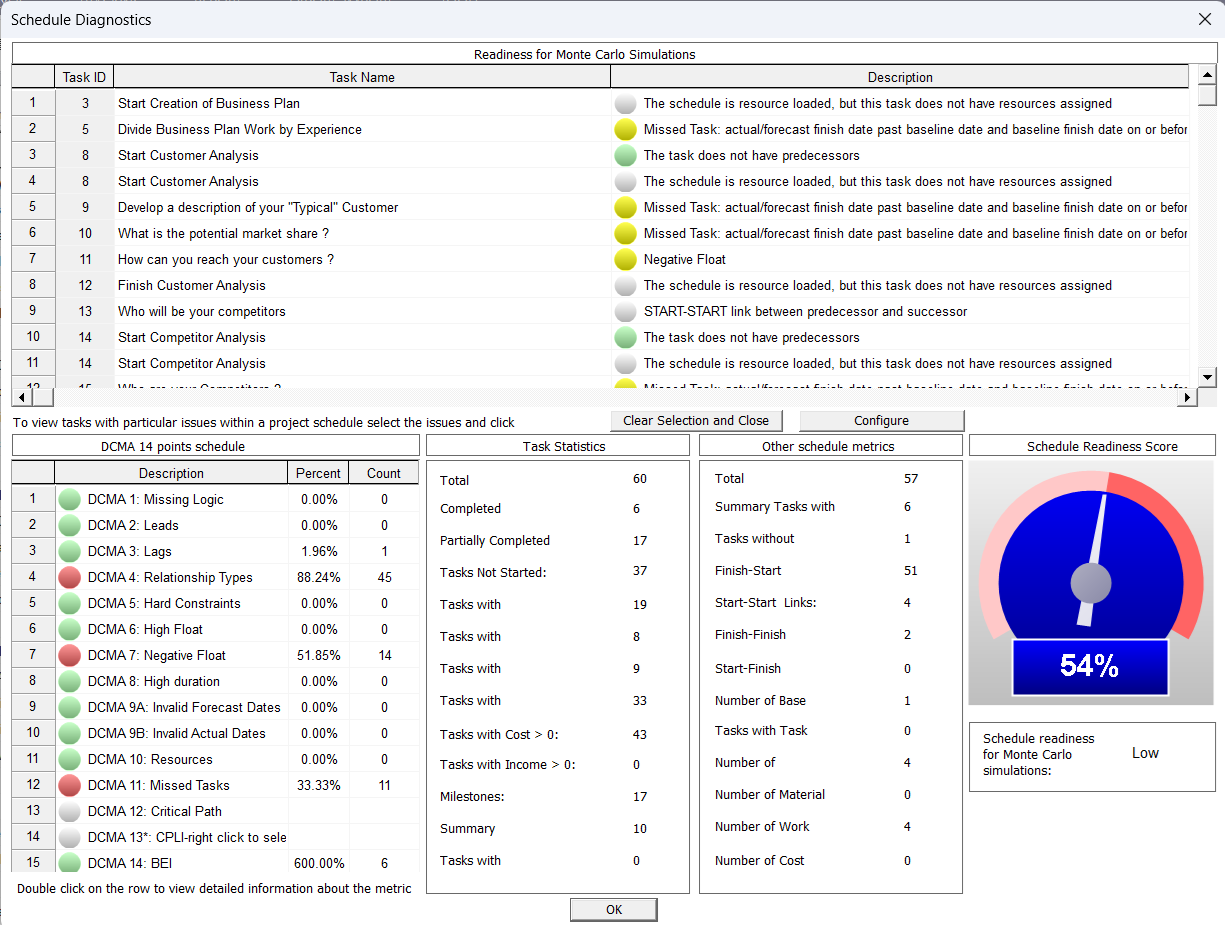This screenshot has width=1225, height=925.
Task: Confirm with the OK button
Action: click(614, 909)
